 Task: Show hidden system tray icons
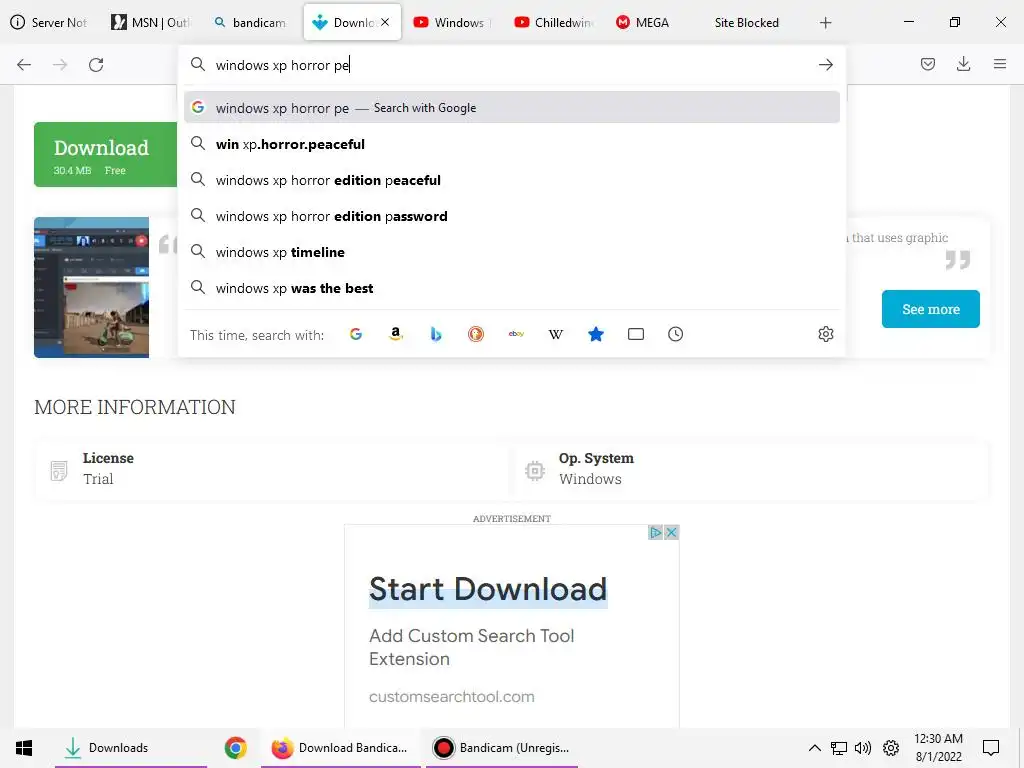814,748
